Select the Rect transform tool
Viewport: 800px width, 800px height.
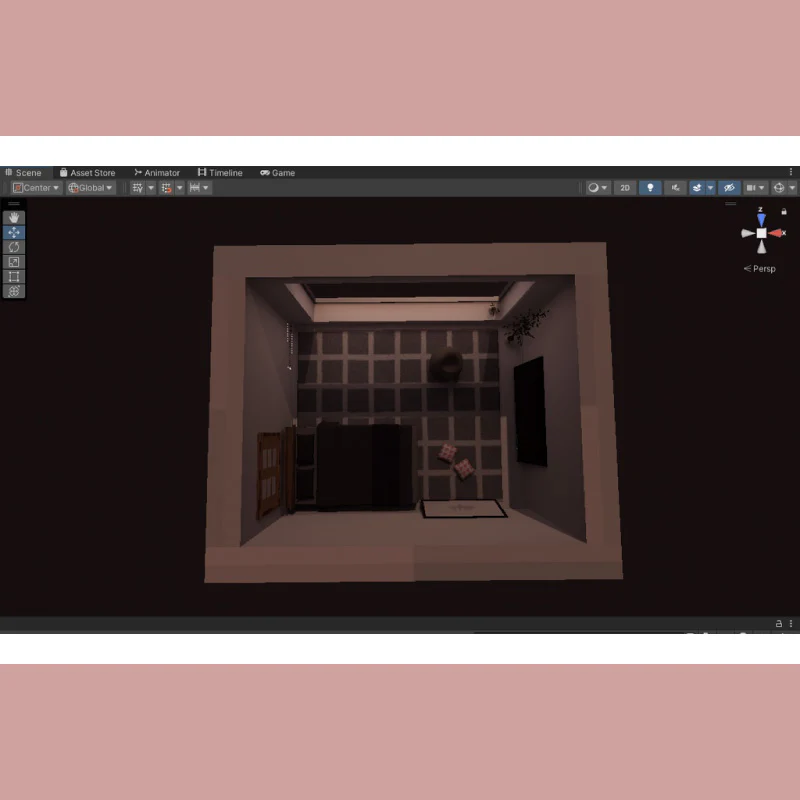click(14, 277)
